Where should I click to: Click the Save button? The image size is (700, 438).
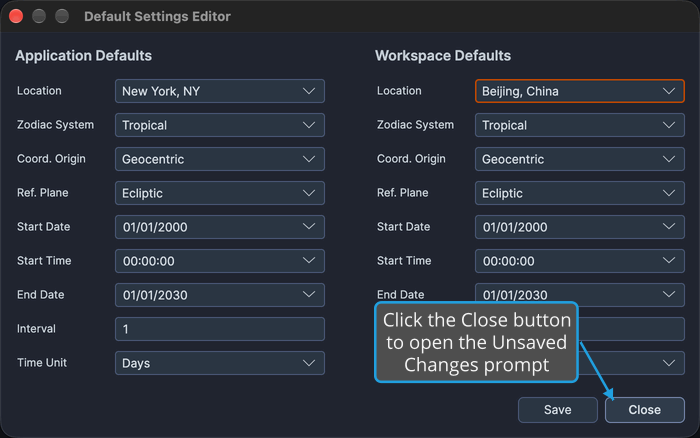coord(558,410)
